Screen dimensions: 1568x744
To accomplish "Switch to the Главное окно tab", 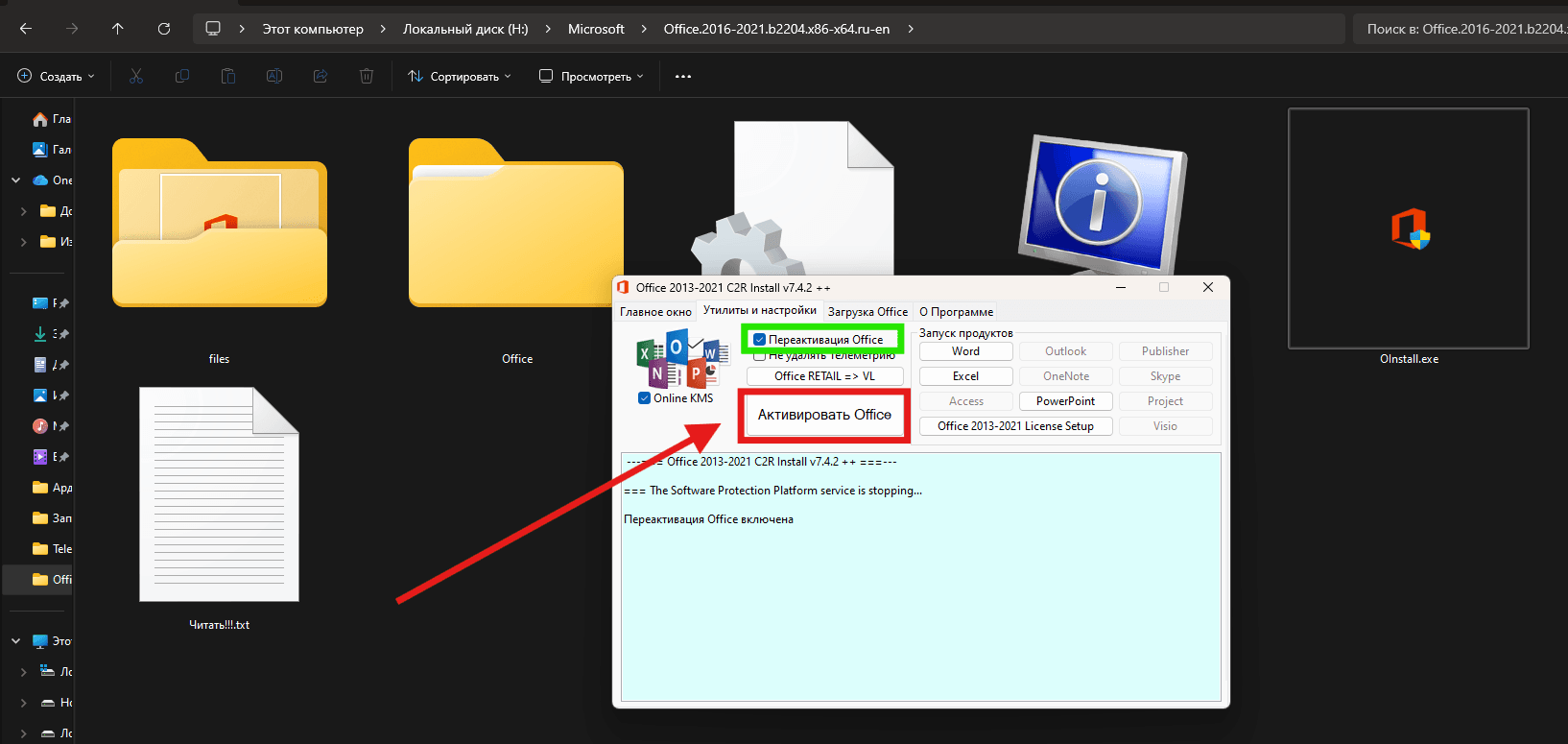I will (x=655, y=312).
